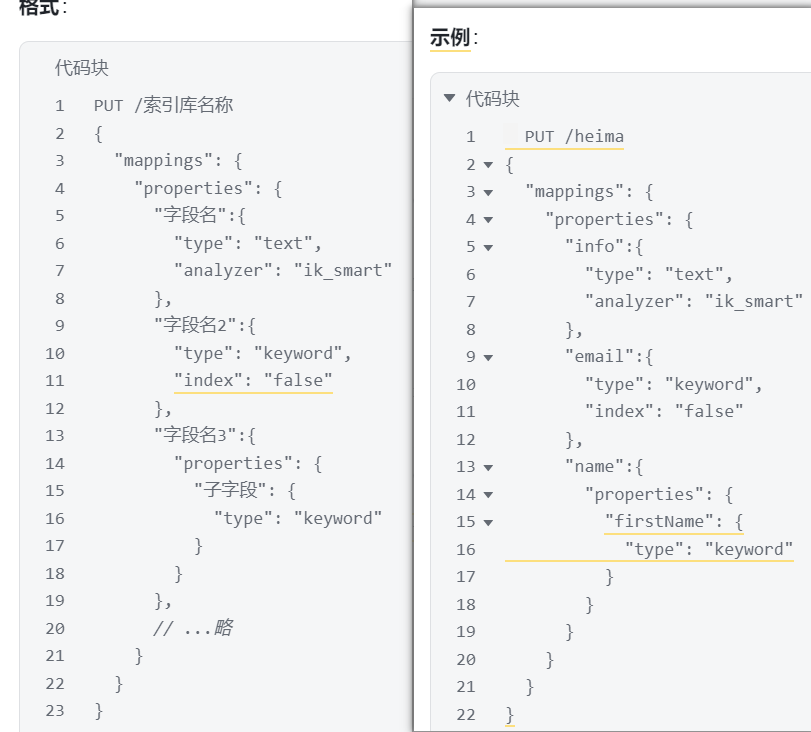Collapse the example code block header triangle

[449, 97]
